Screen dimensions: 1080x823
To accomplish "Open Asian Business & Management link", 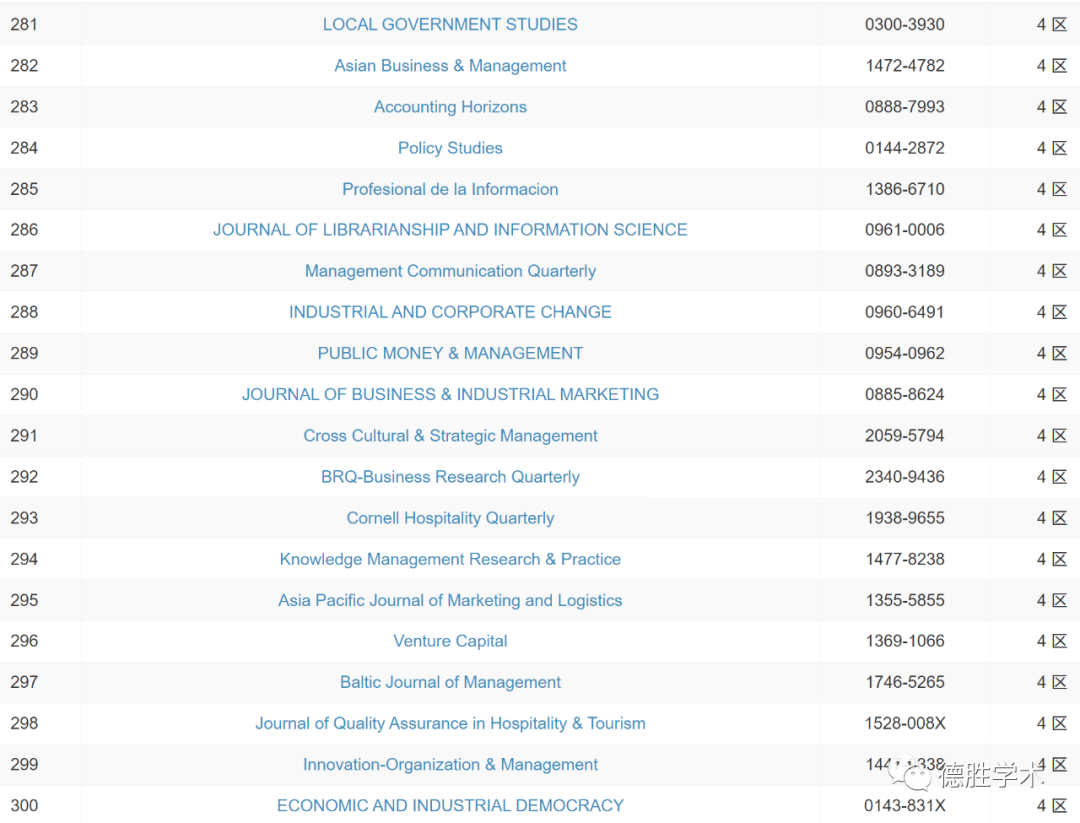I will coord(450,65).
